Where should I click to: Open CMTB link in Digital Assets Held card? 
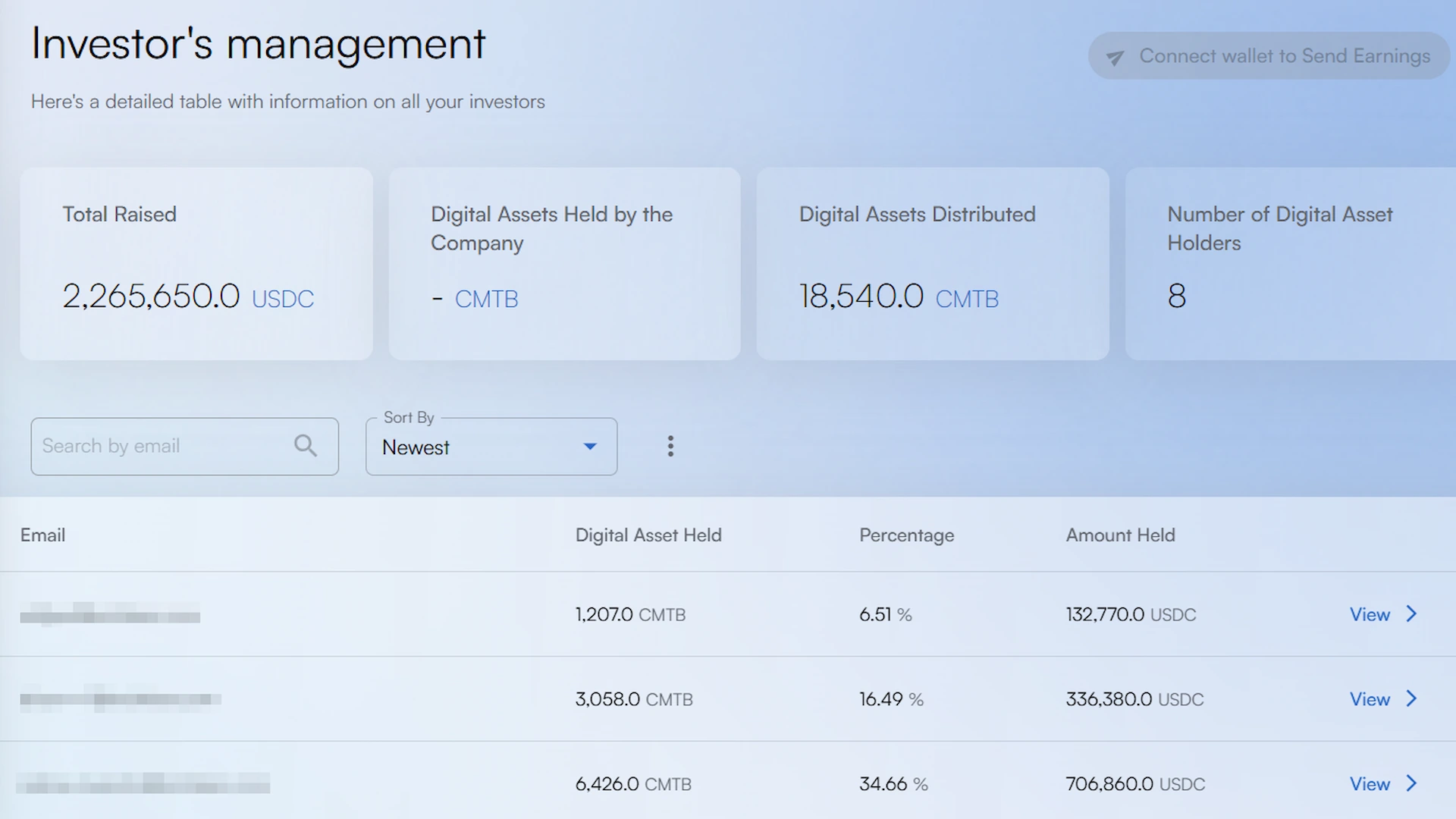pos(486,299)
